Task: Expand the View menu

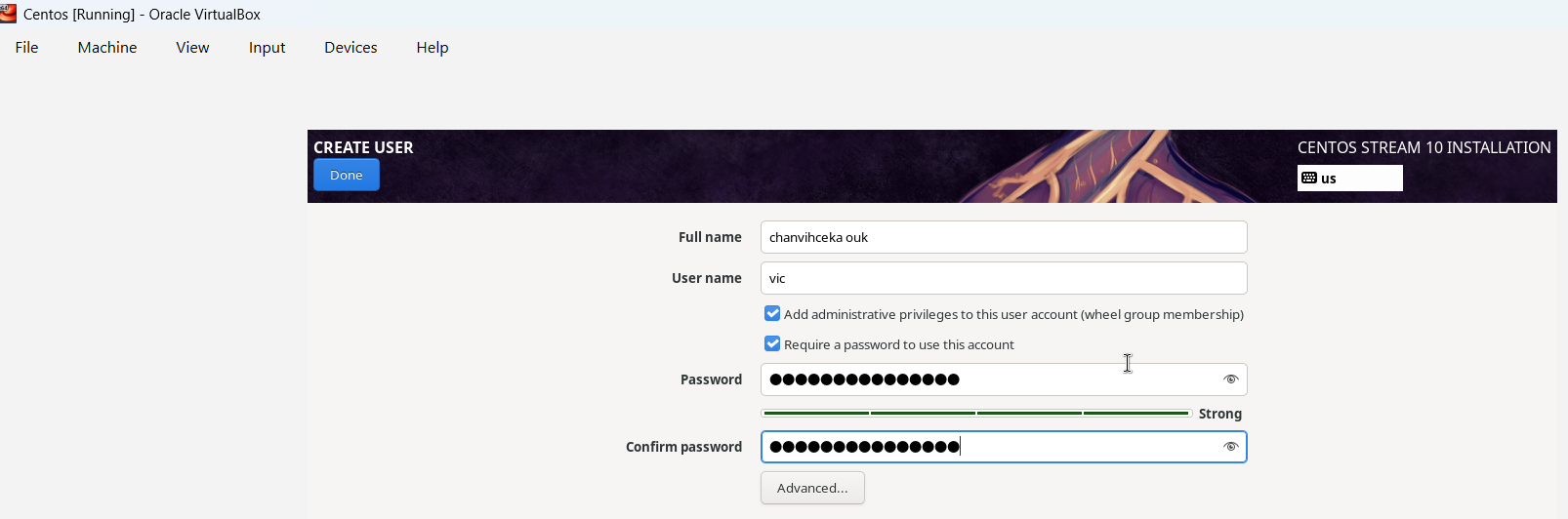Action: point(192,48)
